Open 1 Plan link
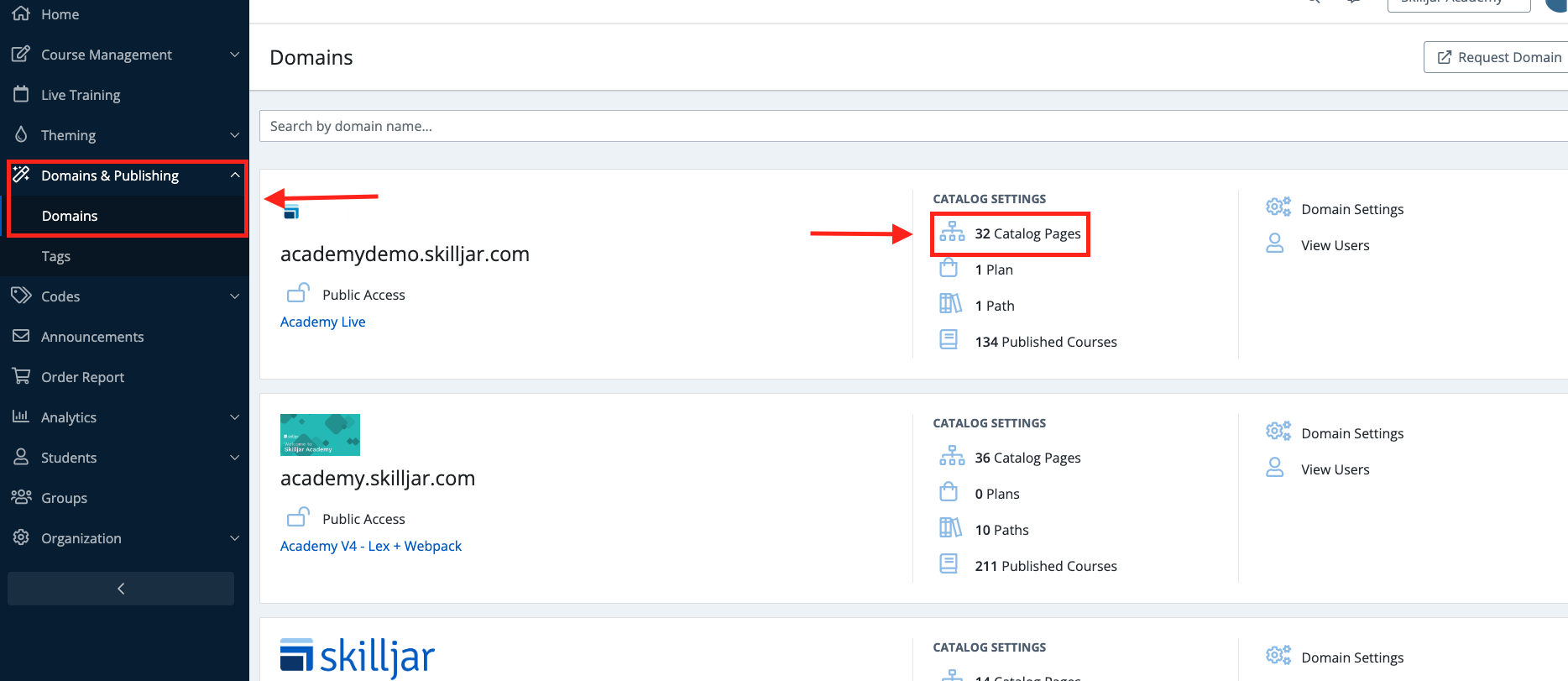Image resolution: width=1568 pixels, height=681 pixels. tap(994, 270)
